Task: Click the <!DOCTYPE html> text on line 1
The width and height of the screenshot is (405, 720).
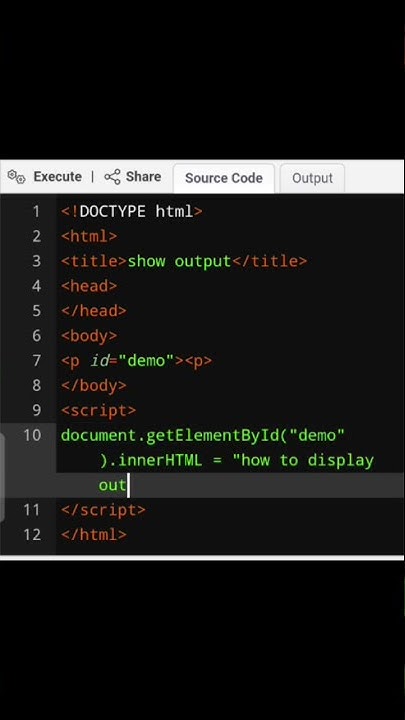Action: (x=131, y=212)
